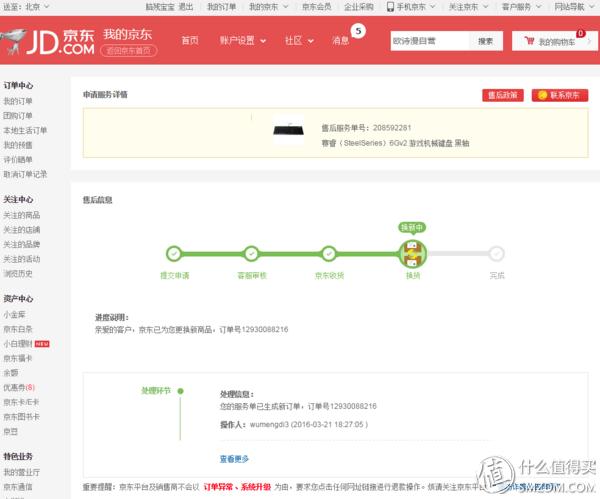Click the 提交申请 checkmark step circle
This screenshot has width=600, height=499.
click(174, 254)
